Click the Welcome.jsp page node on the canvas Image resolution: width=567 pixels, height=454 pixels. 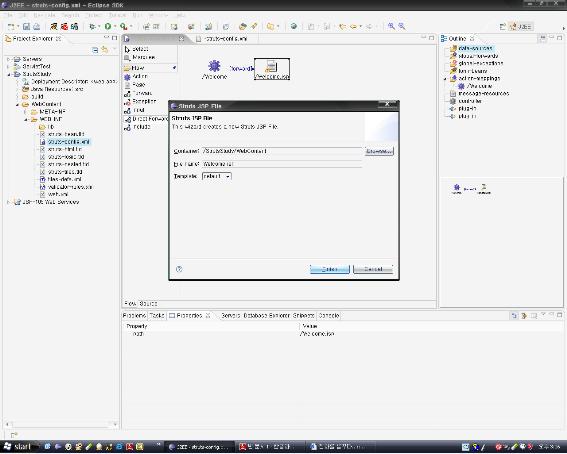pyautogui.click(x=272, y=69)
